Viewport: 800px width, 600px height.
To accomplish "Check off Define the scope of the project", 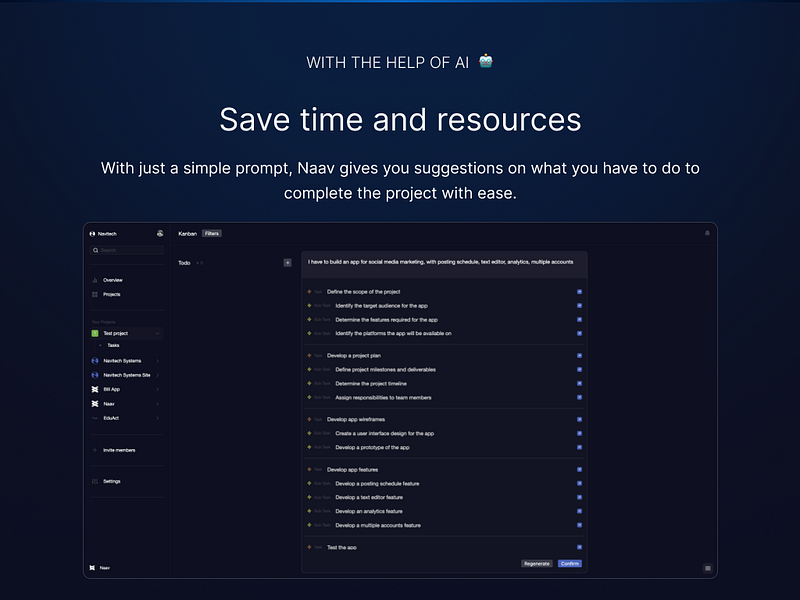I will (x=579, y=291).
